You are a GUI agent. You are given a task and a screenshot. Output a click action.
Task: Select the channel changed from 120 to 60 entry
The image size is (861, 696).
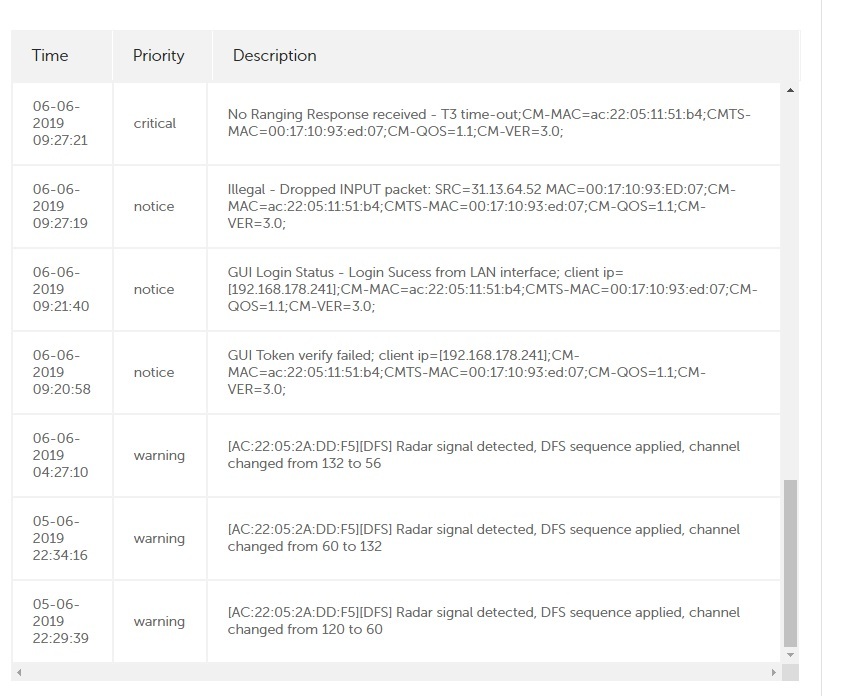click(483, 621)
